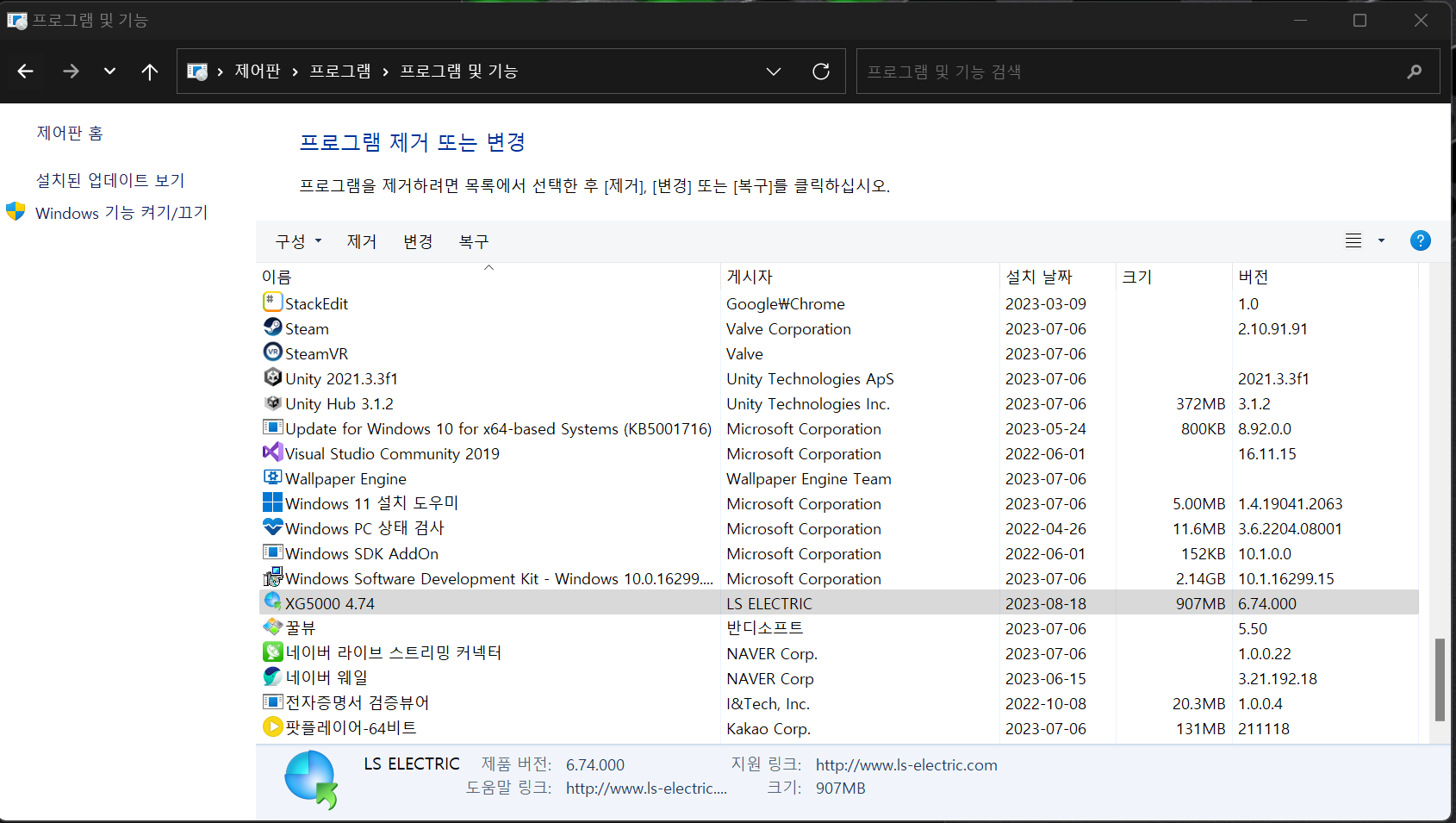Open the www.ls-electric.com support link
This screenshot has width=1456, height=823.
(x=905, y=764)
